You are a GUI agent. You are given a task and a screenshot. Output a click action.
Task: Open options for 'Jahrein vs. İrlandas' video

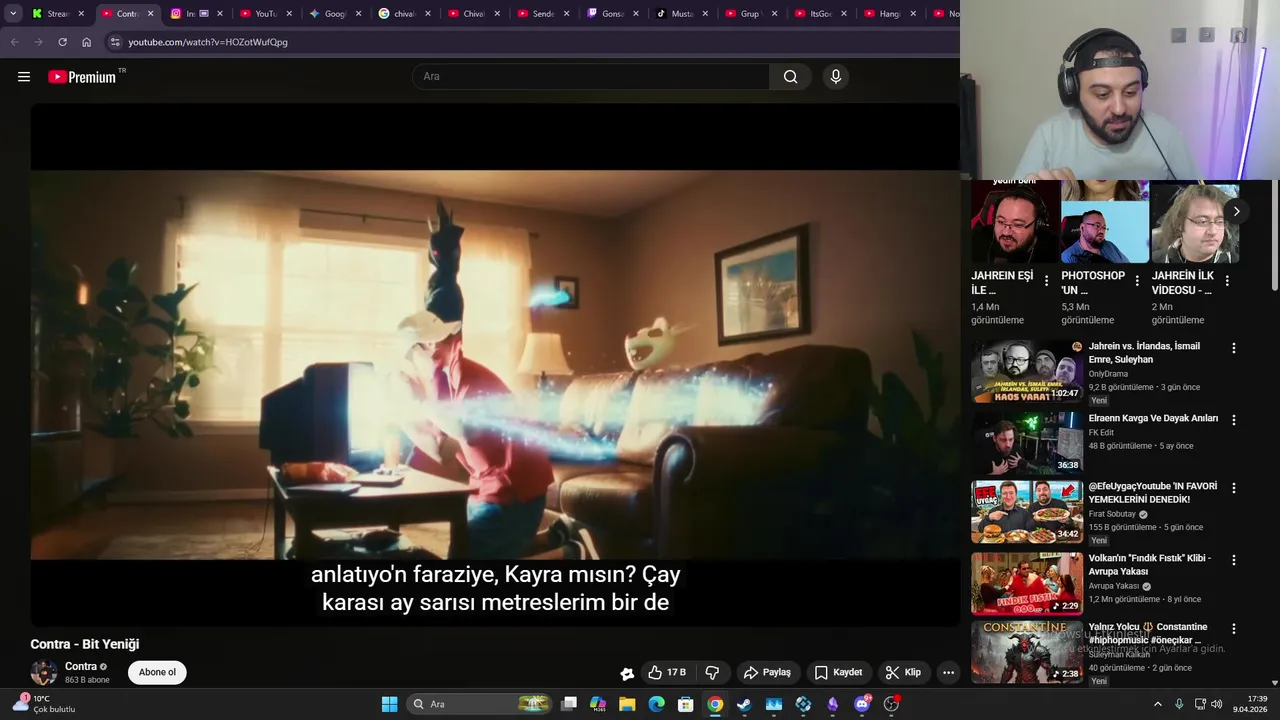1233,348
